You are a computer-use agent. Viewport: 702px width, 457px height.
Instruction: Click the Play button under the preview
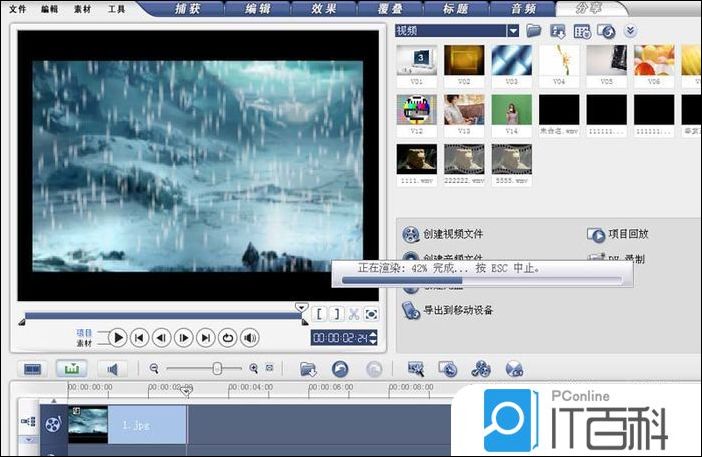[x=117, y=338]
